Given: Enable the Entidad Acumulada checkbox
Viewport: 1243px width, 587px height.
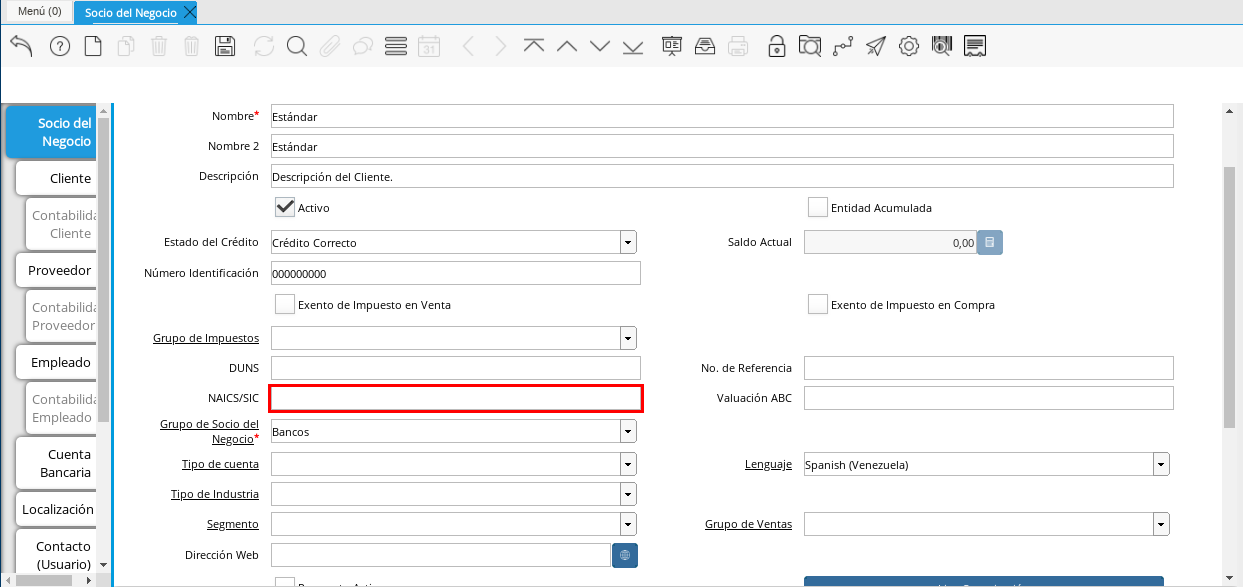Looking at the screenshot, I should tap(818, 207).
